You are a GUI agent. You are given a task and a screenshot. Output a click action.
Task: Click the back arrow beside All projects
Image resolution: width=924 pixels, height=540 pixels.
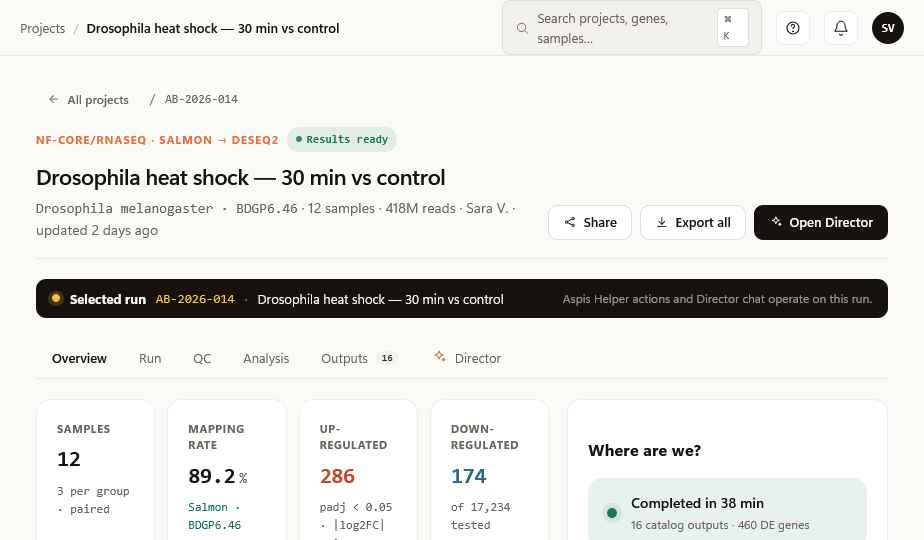click(54, 99)
